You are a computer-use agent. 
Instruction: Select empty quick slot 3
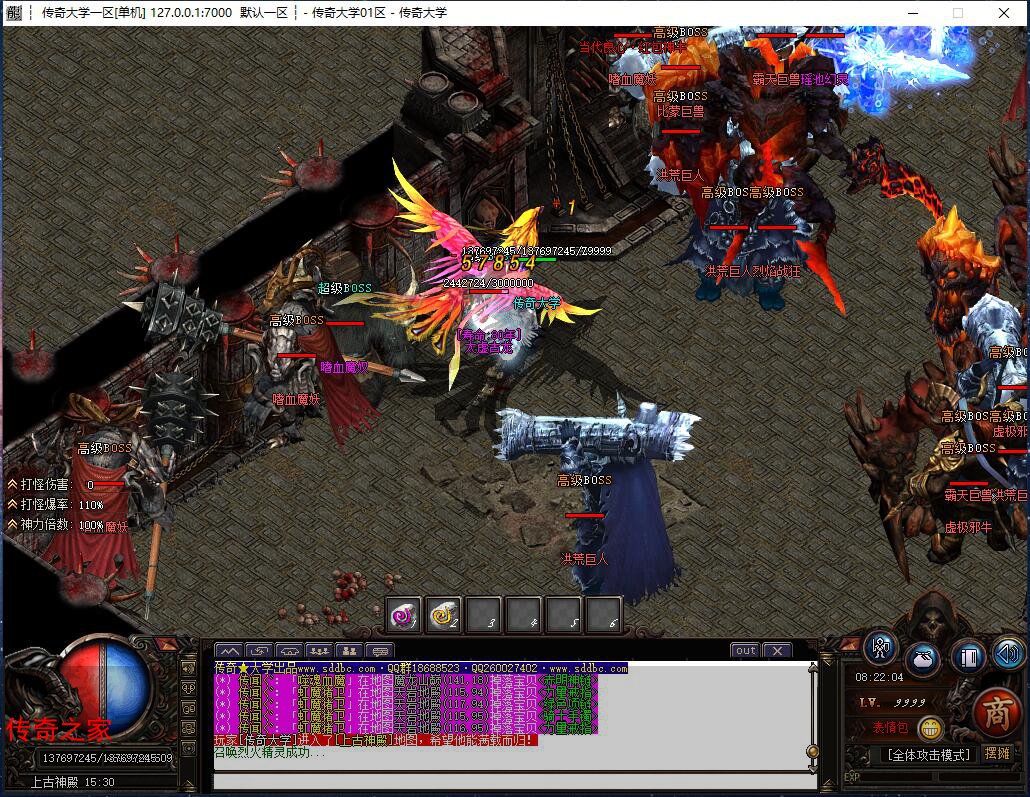(483, 616)
